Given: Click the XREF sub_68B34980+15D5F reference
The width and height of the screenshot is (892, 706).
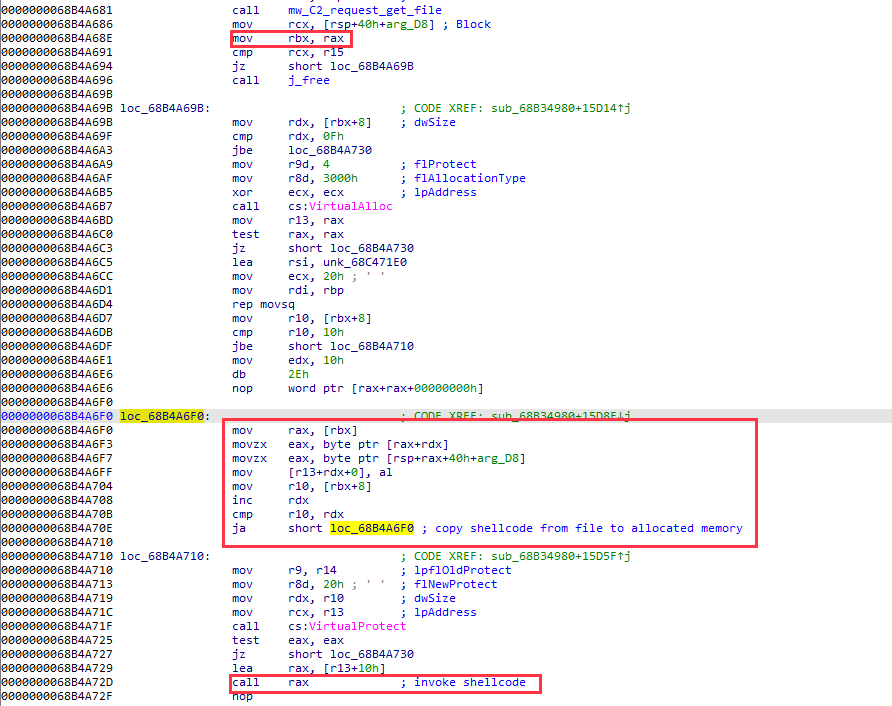Looking at the screenshot, I should point(560,556).
